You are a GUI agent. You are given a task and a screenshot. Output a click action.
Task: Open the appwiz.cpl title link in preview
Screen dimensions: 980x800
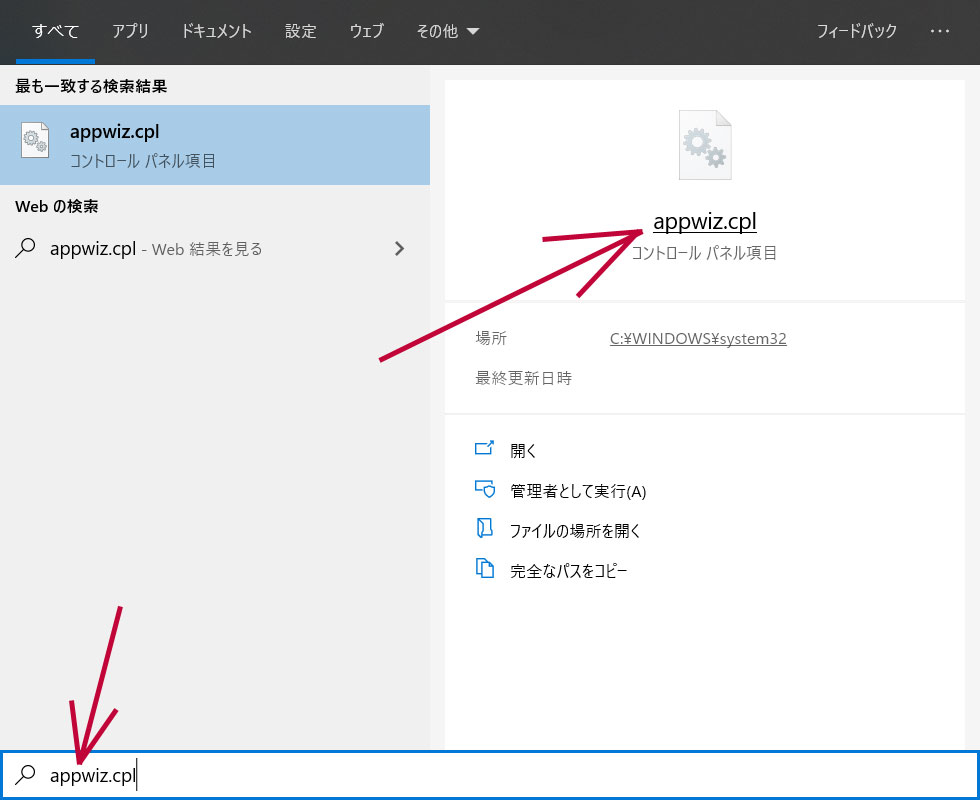click(x=705, y=221)
